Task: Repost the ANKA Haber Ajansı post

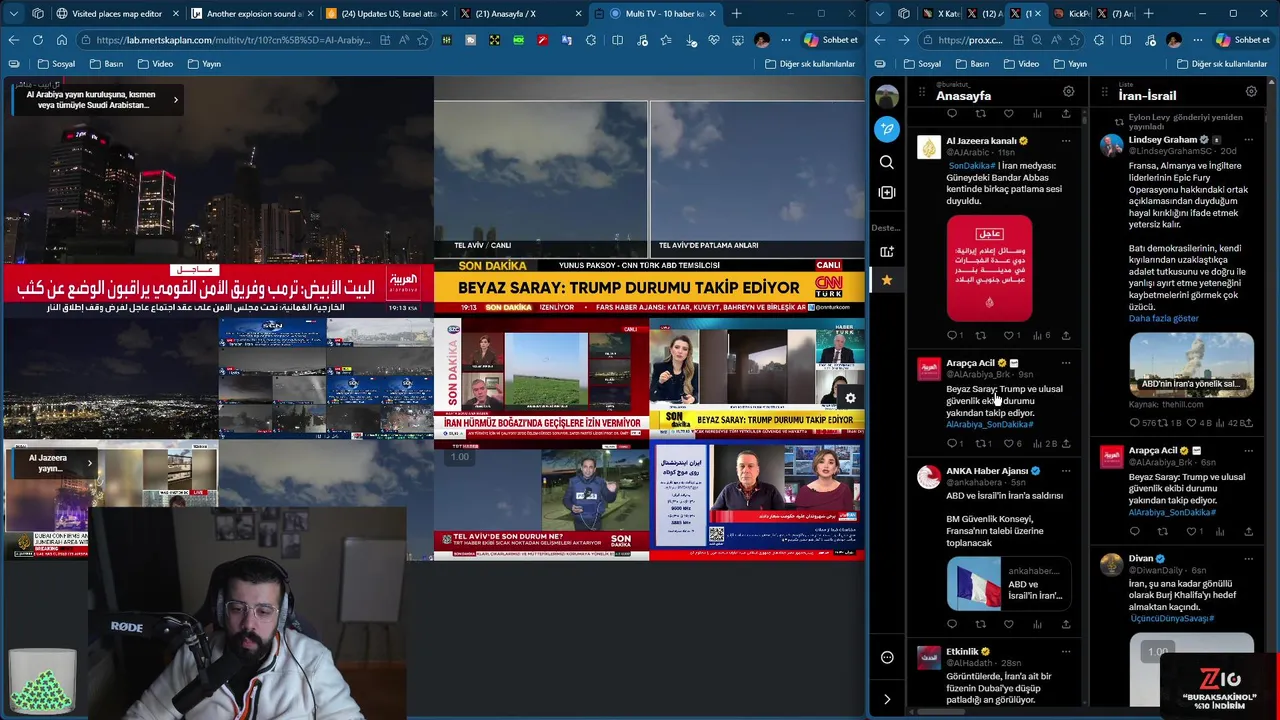Action: pyautogui.click(x=981, y=624)
